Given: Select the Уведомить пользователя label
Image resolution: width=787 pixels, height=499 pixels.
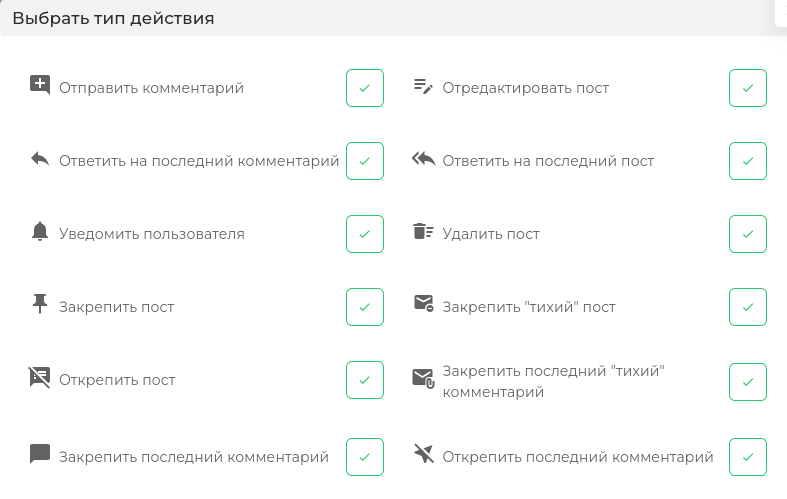Looking at the screenshot, I should [152, 234].
